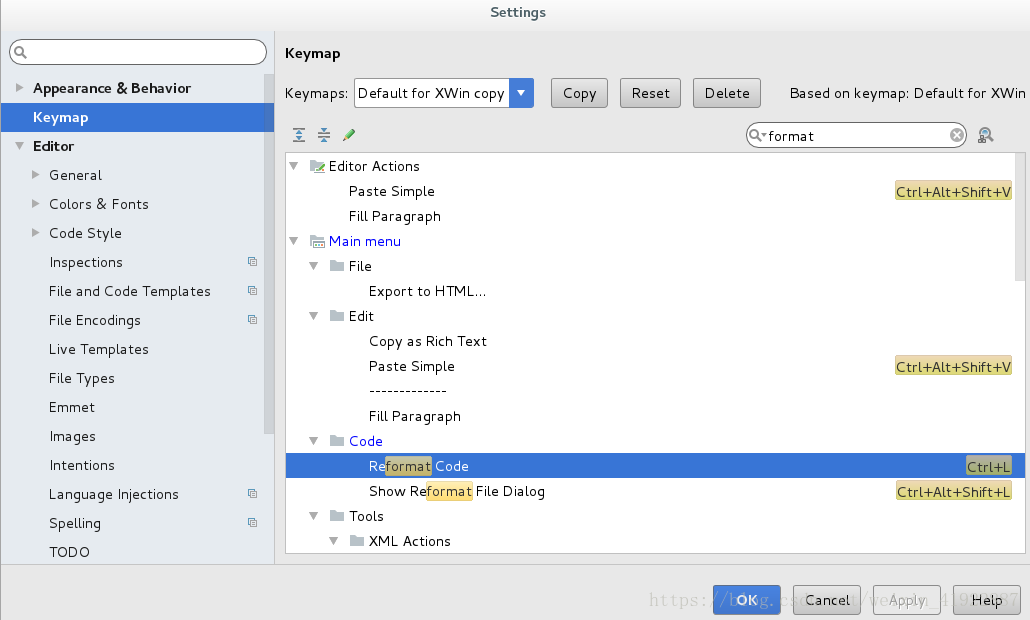
Task: Click the Tools folder icon in keymap tree
Action: tap(337, 515)
